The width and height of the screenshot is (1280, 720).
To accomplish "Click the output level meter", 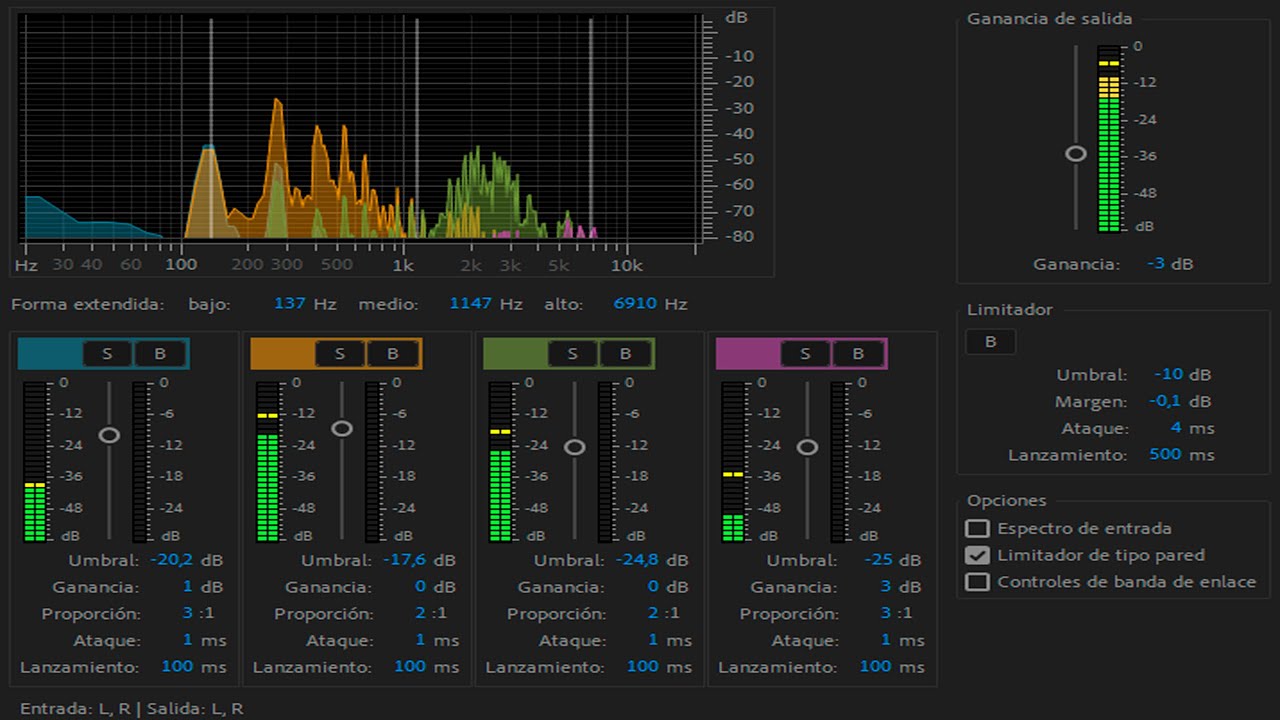I will pos(1109,138).
